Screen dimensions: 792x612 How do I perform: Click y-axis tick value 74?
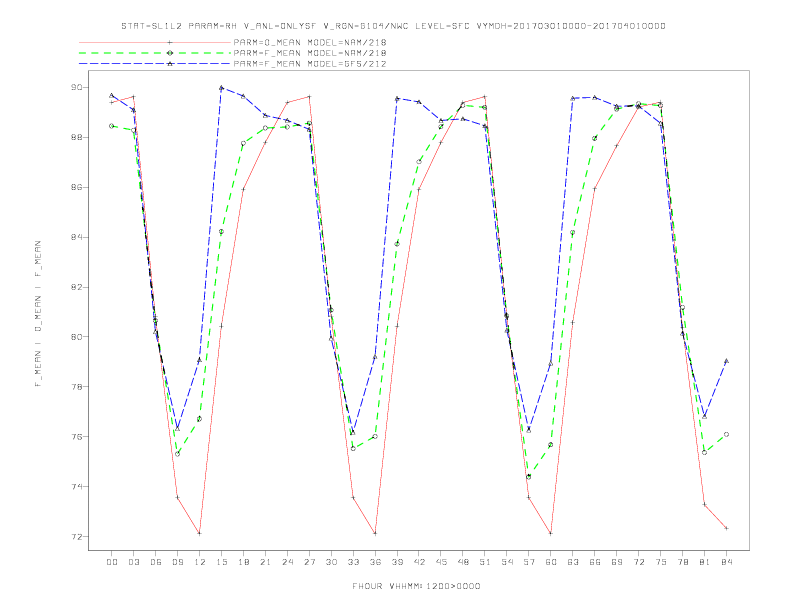coord(76,487)
